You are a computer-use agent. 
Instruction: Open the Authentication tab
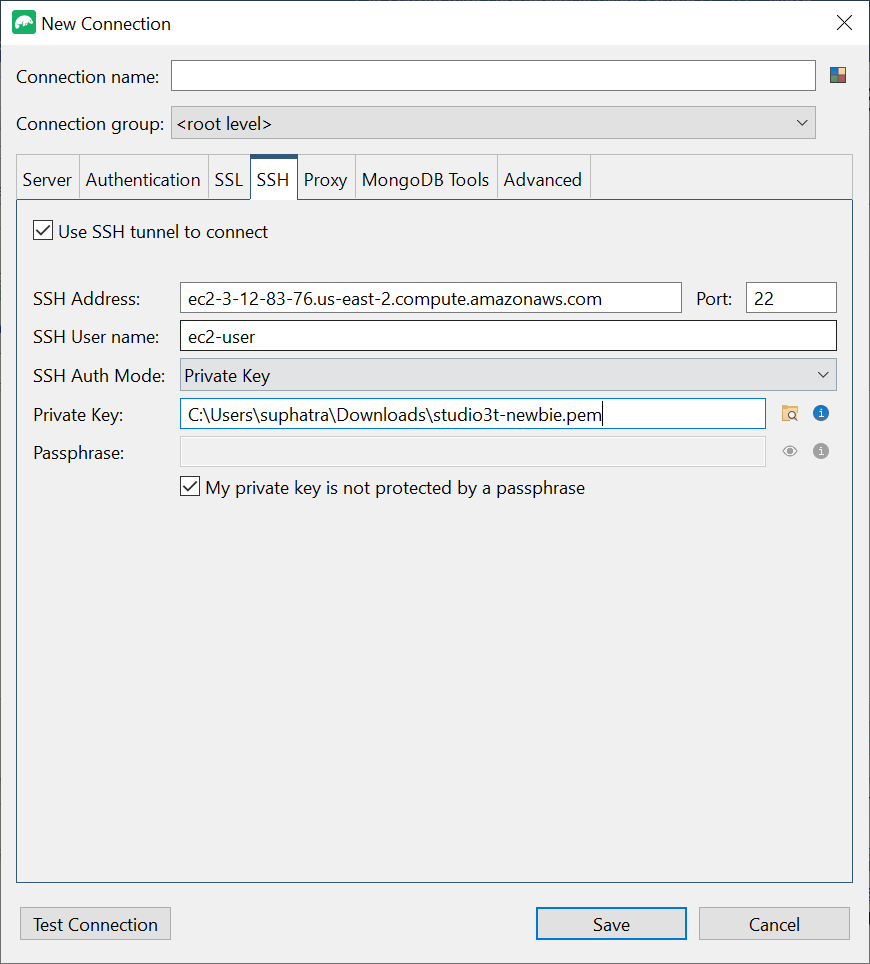point(143,178)
